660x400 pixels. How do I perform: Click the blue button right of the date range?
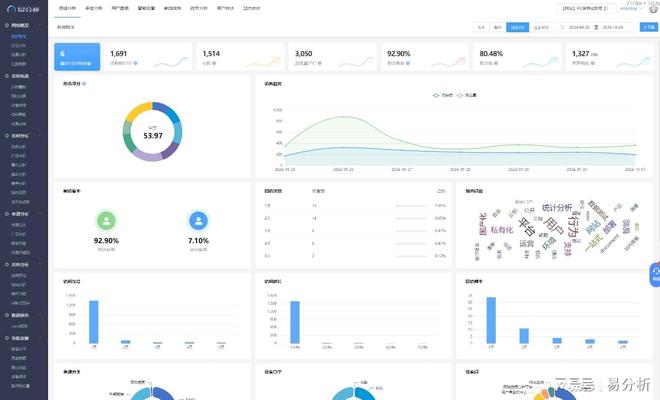tap(649, 27)
